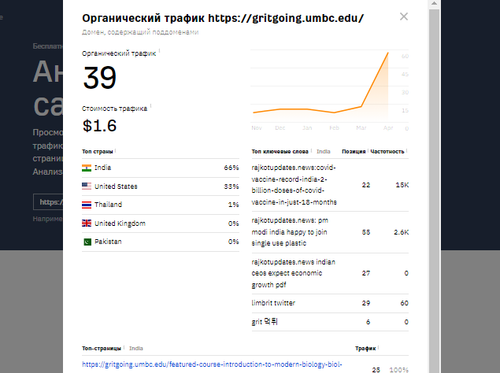Click the Частотность column header
The height and width of the screenshot is (373, 500).
(387, 151)
